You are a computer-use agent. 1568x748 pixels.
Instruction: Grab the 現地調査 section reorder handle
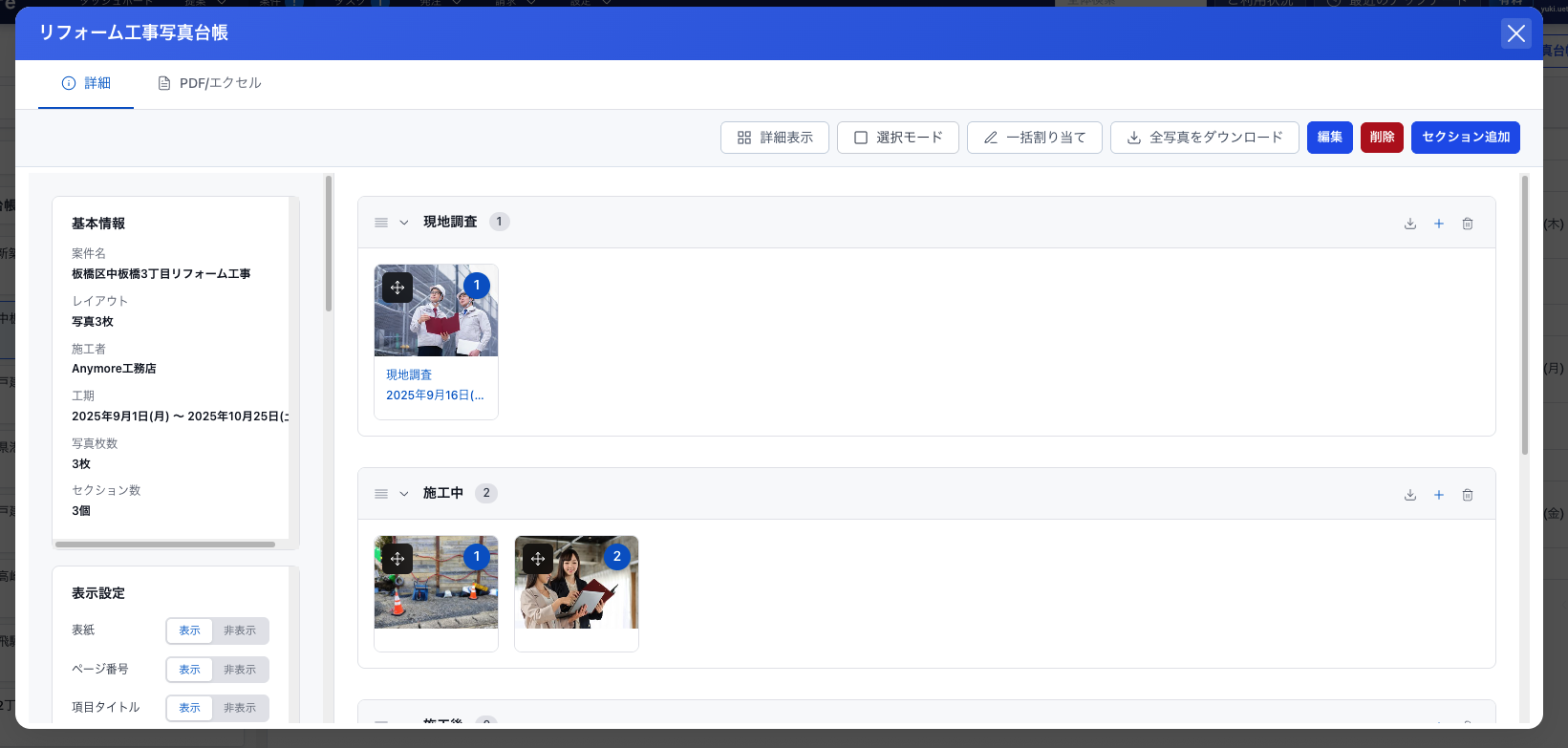click(381, 223)
